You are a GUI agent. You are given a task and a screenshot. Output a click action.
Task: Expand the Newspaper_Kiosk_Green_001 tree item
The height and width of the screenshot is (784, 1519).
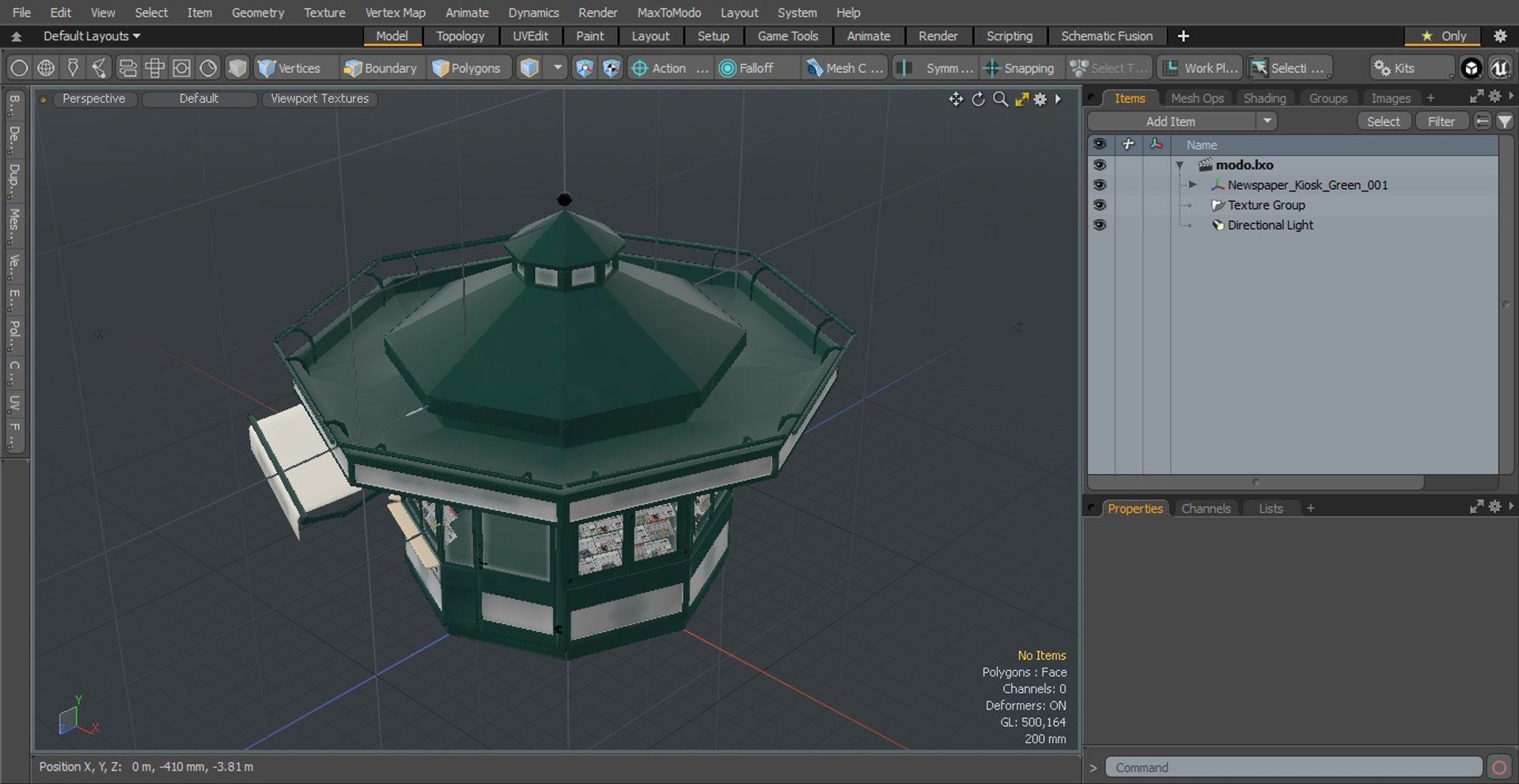(x=1192, y=184)
